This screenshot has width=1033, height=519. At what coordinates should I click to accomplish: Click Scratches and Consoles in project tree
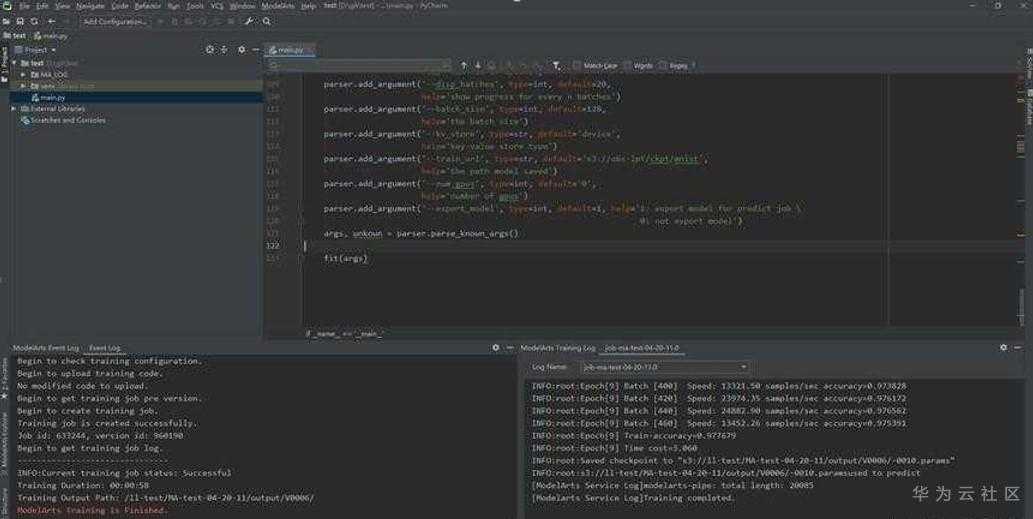67,120
